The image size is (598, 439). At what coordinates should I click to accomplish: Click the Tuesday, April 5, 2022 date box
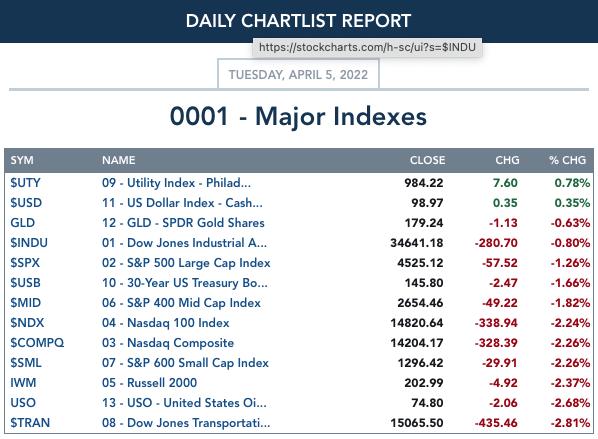(x=298, y=74)
